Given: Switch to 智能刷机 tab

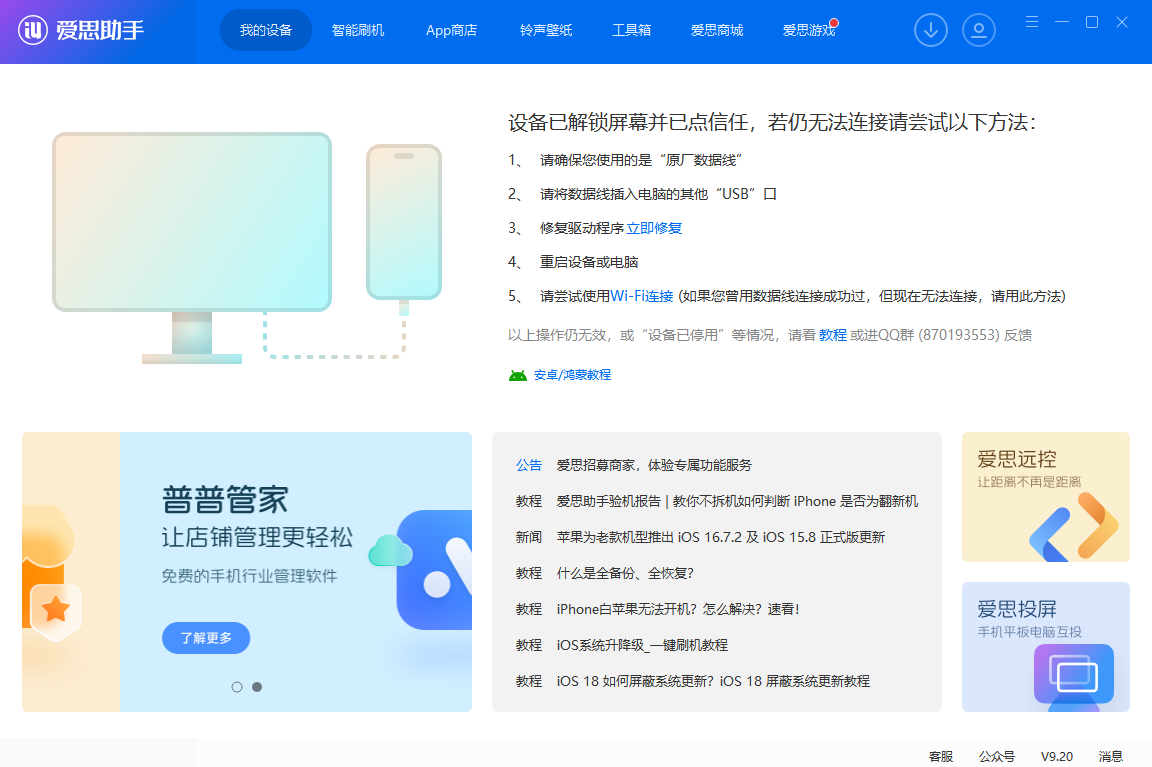Looking at the screenshot, I should tap(358, 30).
